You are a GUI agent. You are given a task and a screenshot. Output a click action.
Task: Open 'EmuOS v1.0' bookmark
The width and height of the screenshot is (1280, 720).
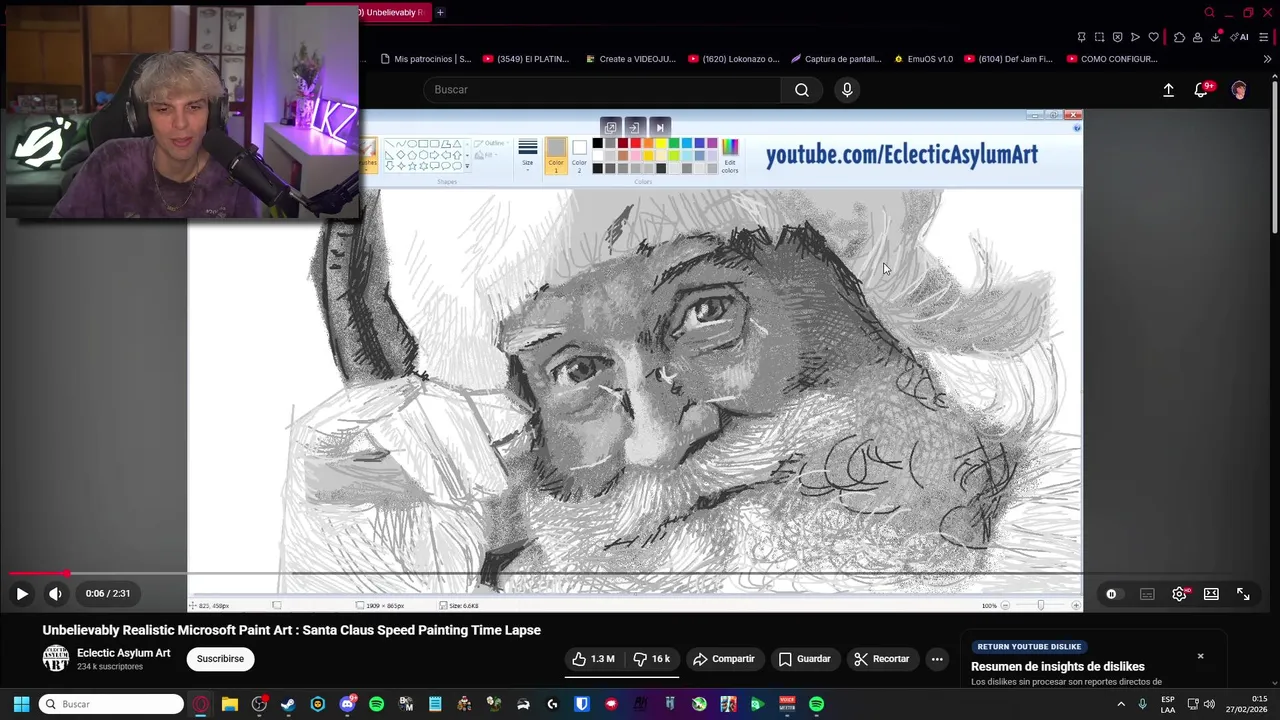point(923,59)
